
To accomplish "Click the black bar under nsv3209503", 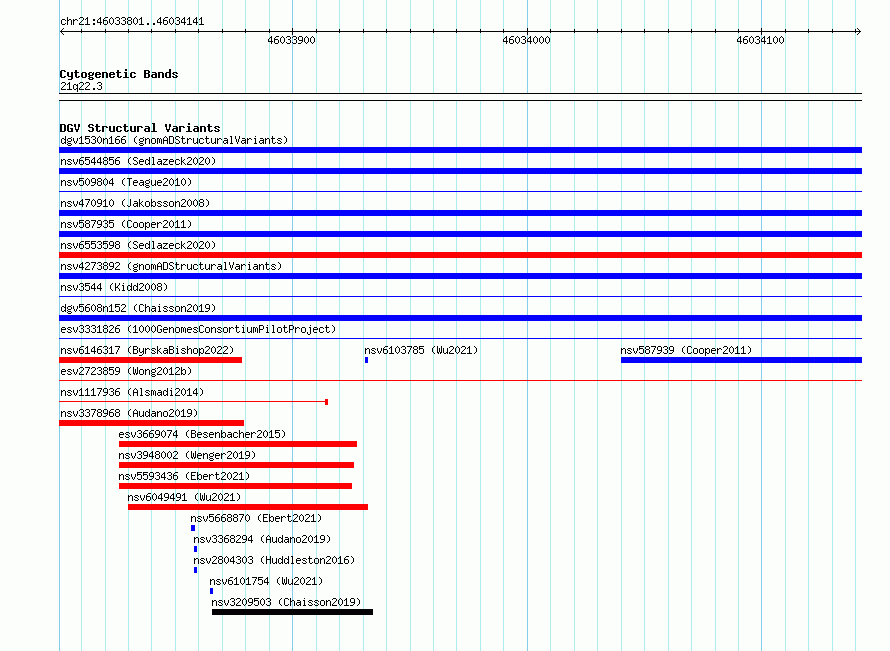I will [292, 612].
